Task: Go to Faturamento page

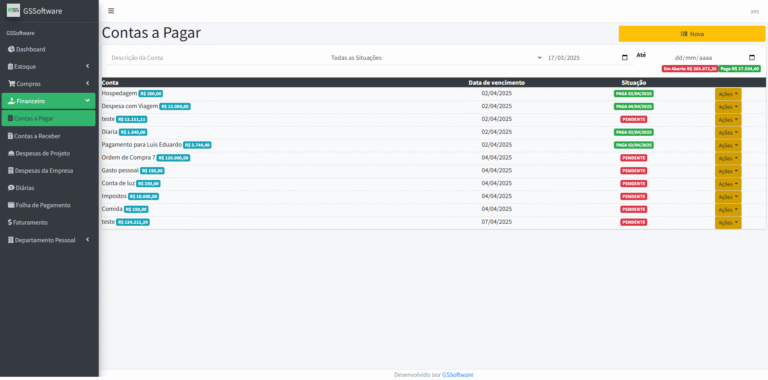Action: click(x=48, y=222)
